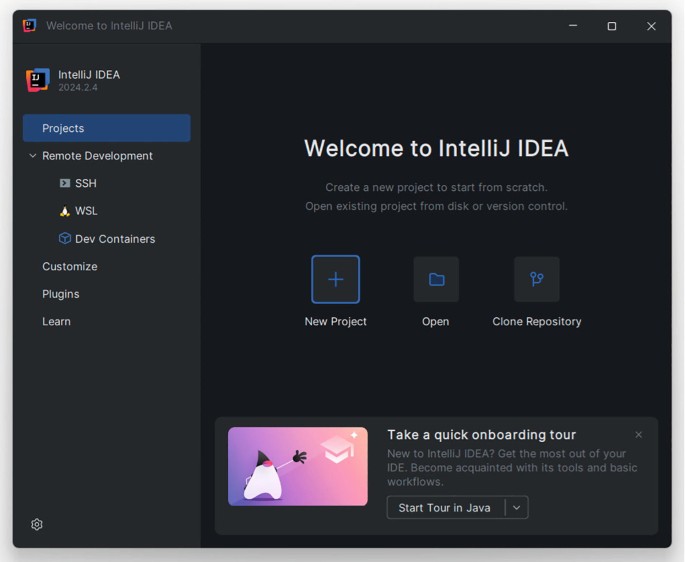This screenshot has height=562, width=685.
Task: Click the New Project text label
Action: (335, 322)
